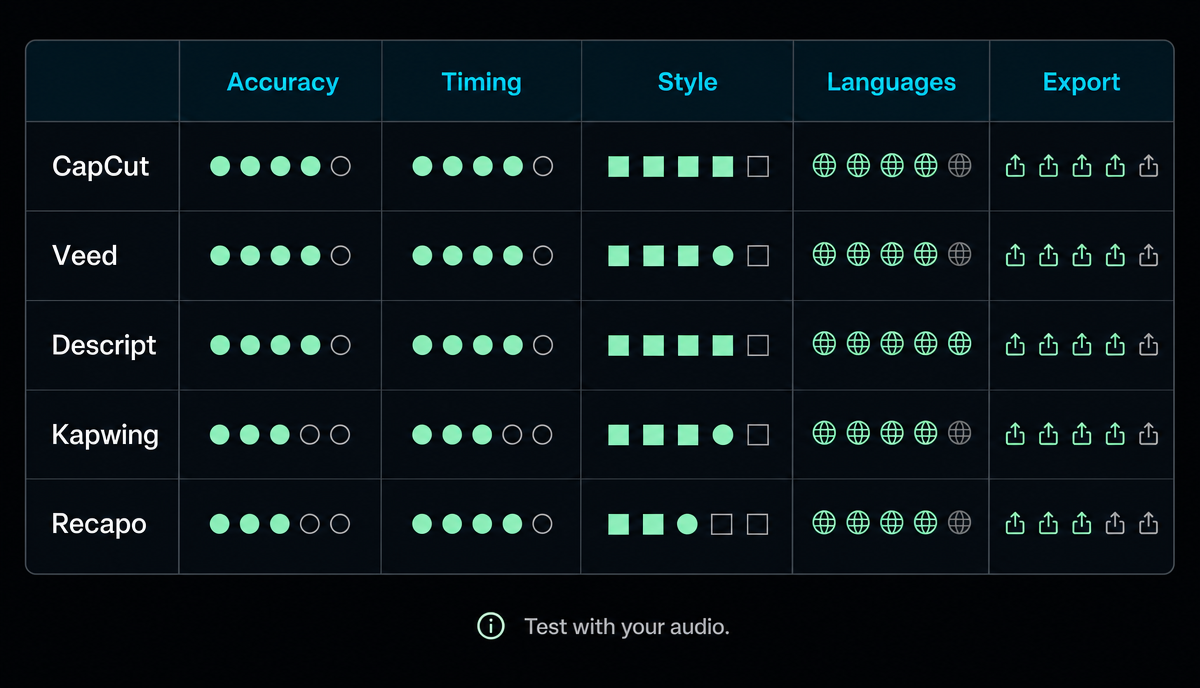Select the Accuracy column header
Viewport: 1200px width, 688px height.
click(283, 82)
